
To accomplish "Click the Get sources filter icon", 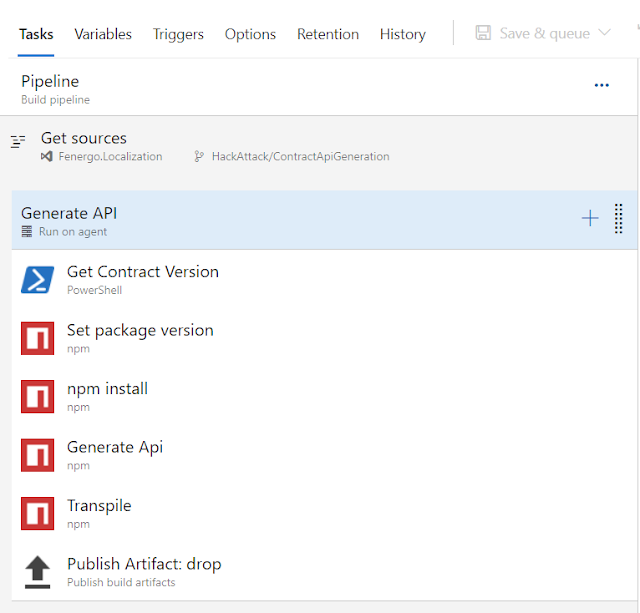I will click(18, 142).
